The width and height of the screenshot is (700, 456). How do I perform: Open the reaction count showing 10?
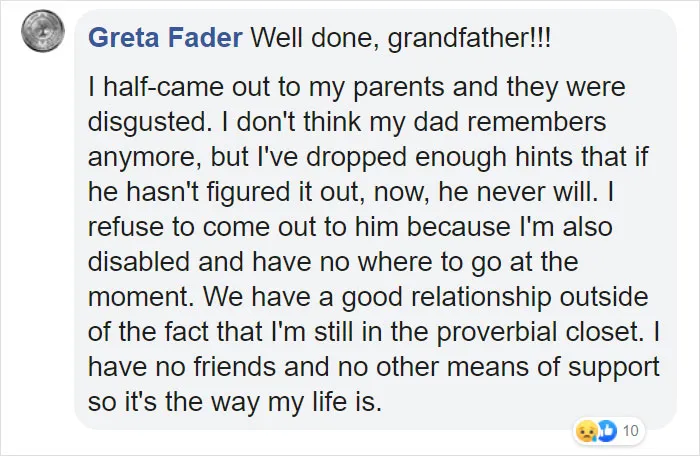click(630, 431)
